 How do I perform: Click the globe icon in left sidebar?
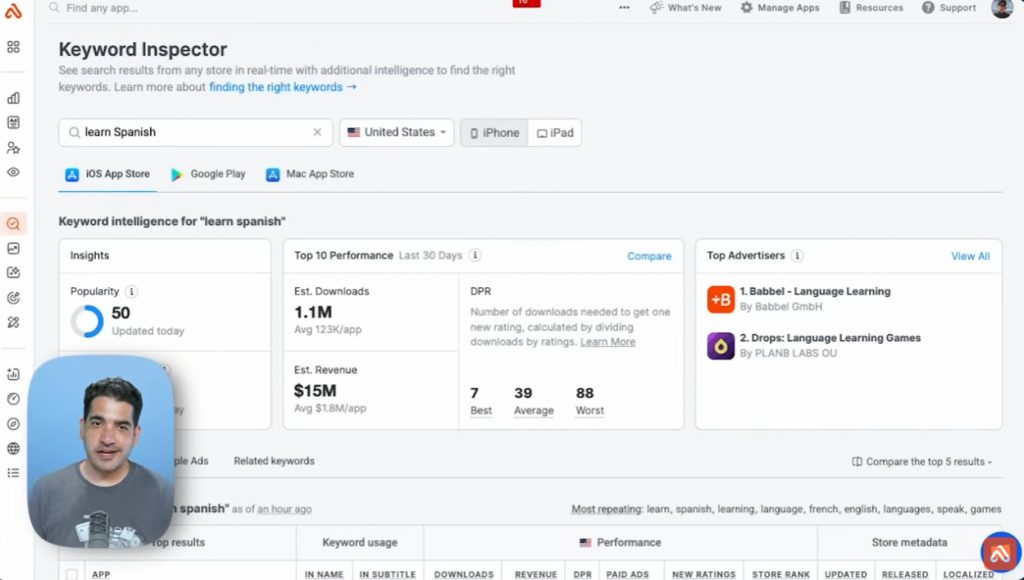[x=13, y=448]
